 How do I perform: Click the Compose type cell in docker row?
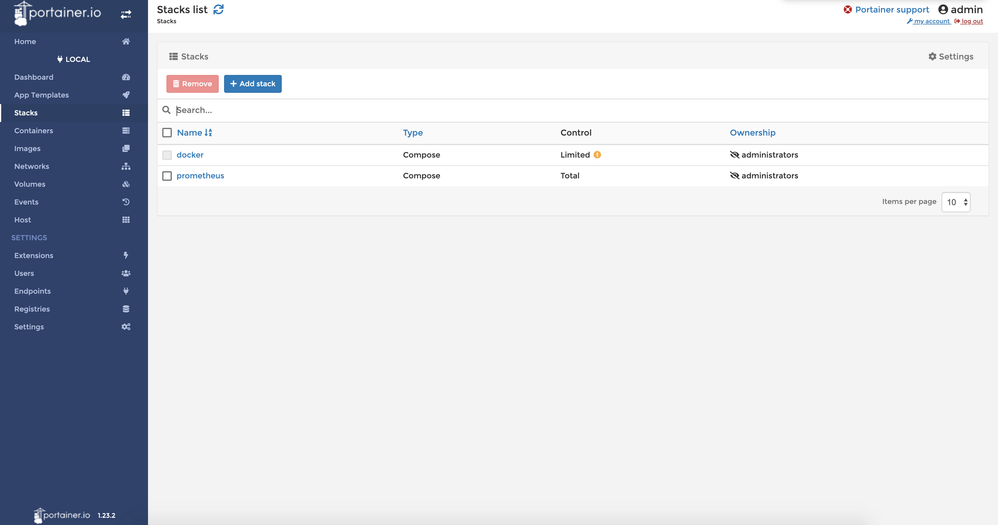point(421,155)
